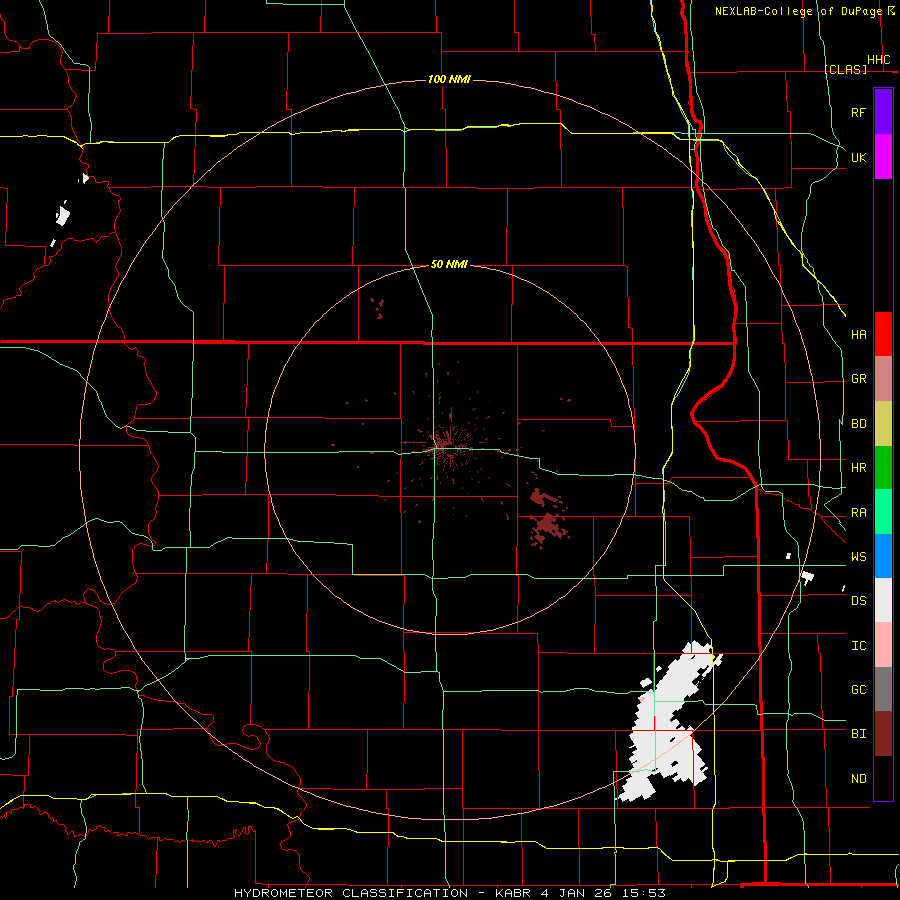This screenshot has width=900, height=900.
Task: Click the blue WS legend swatch
Action: point(883,556)
